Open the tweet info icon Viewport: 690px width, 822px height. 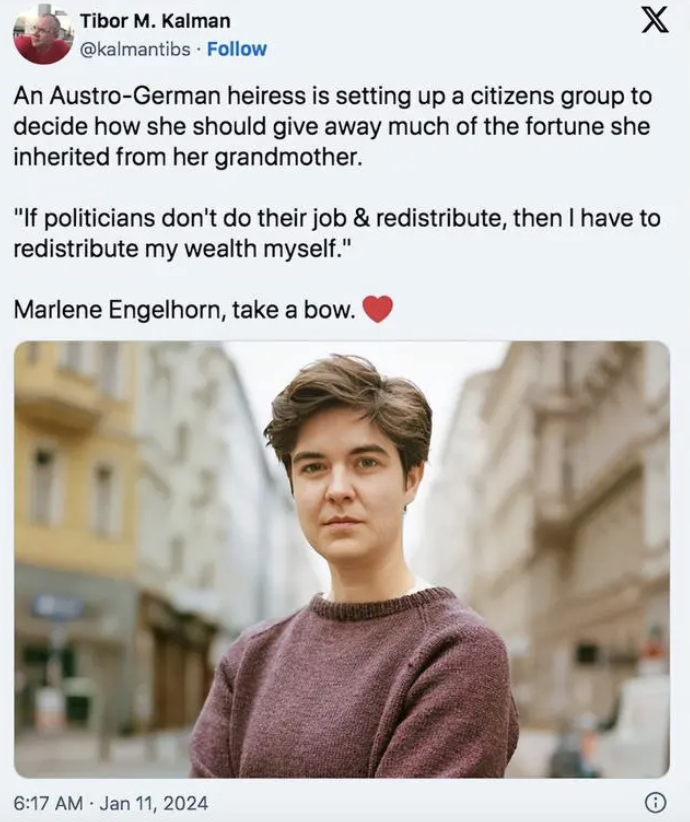[x=655, y=802]
